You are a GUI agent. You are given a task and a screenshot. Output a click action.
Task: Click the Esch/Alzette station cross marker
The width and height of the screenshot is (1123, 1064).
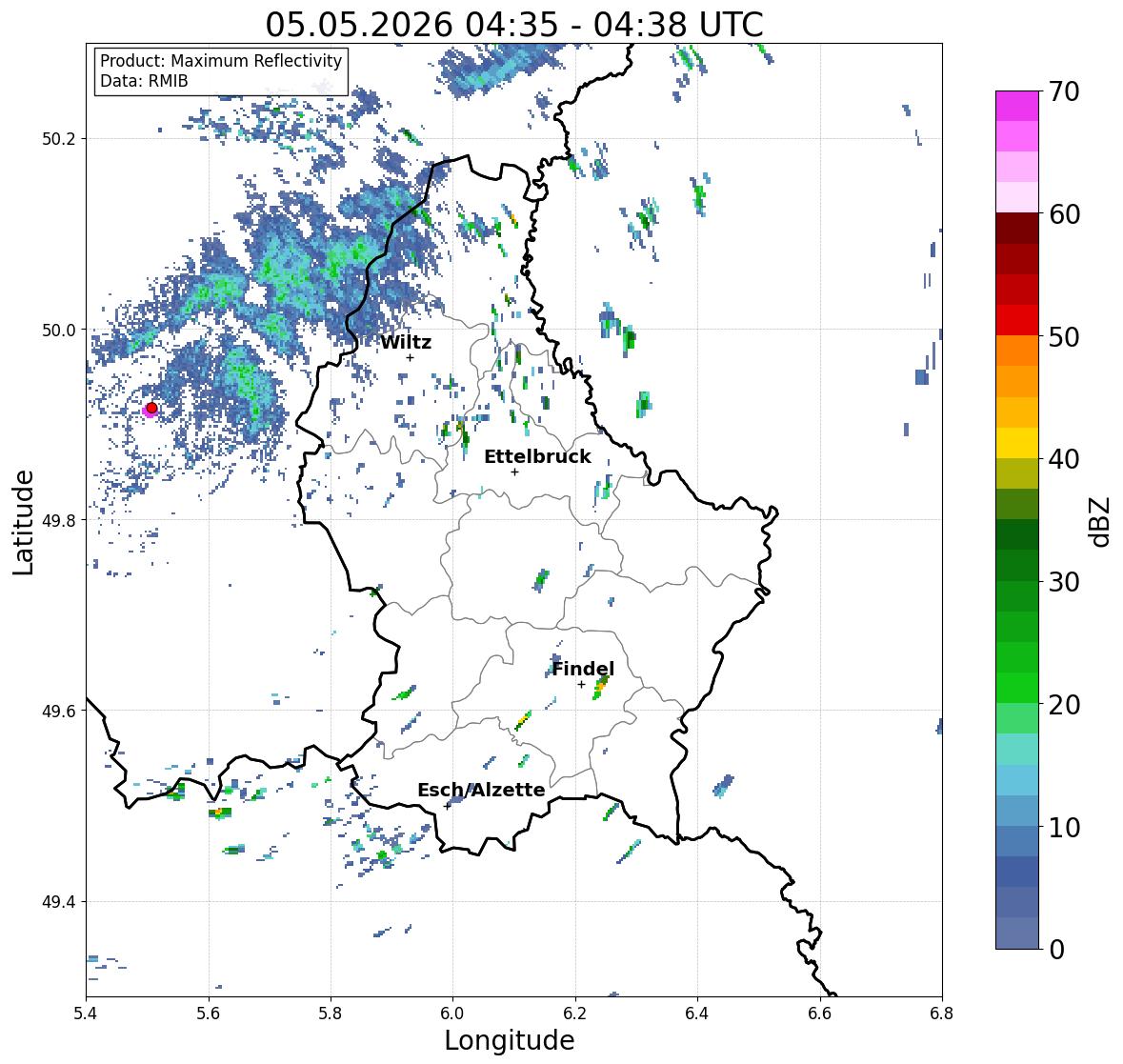coord(448,806)
